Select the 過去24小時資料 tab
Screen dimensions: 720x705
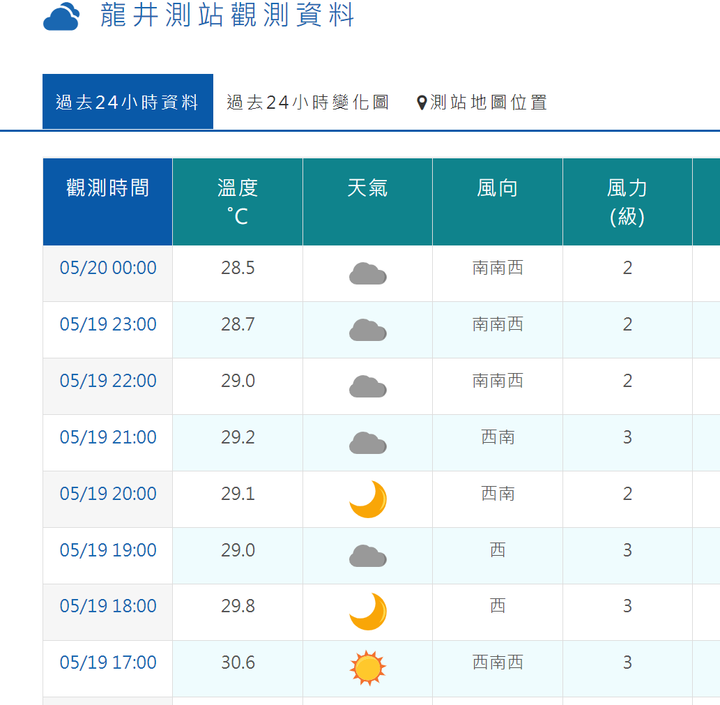128,102
